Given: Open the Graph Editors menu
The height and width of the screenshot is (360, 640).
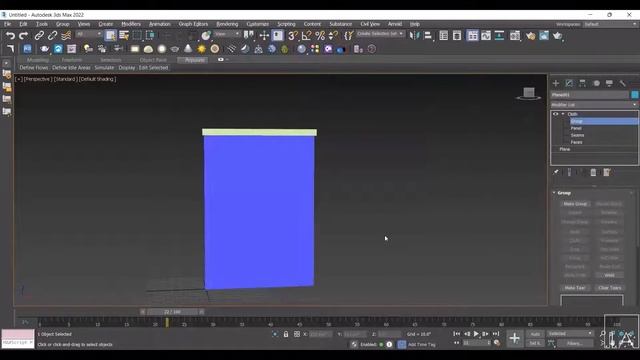Looking at the screenshot, I should 193,24.
